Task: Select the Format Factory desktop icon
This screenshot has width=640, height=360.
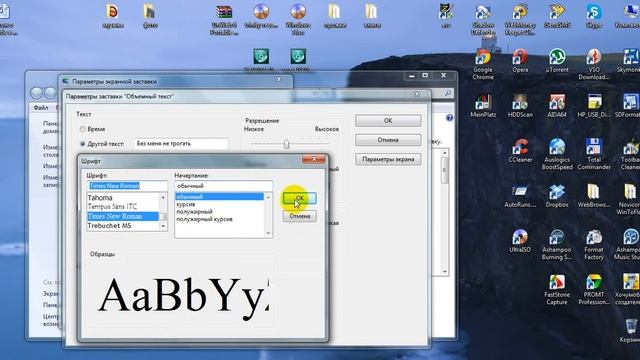Action: (x=594, y=244)
